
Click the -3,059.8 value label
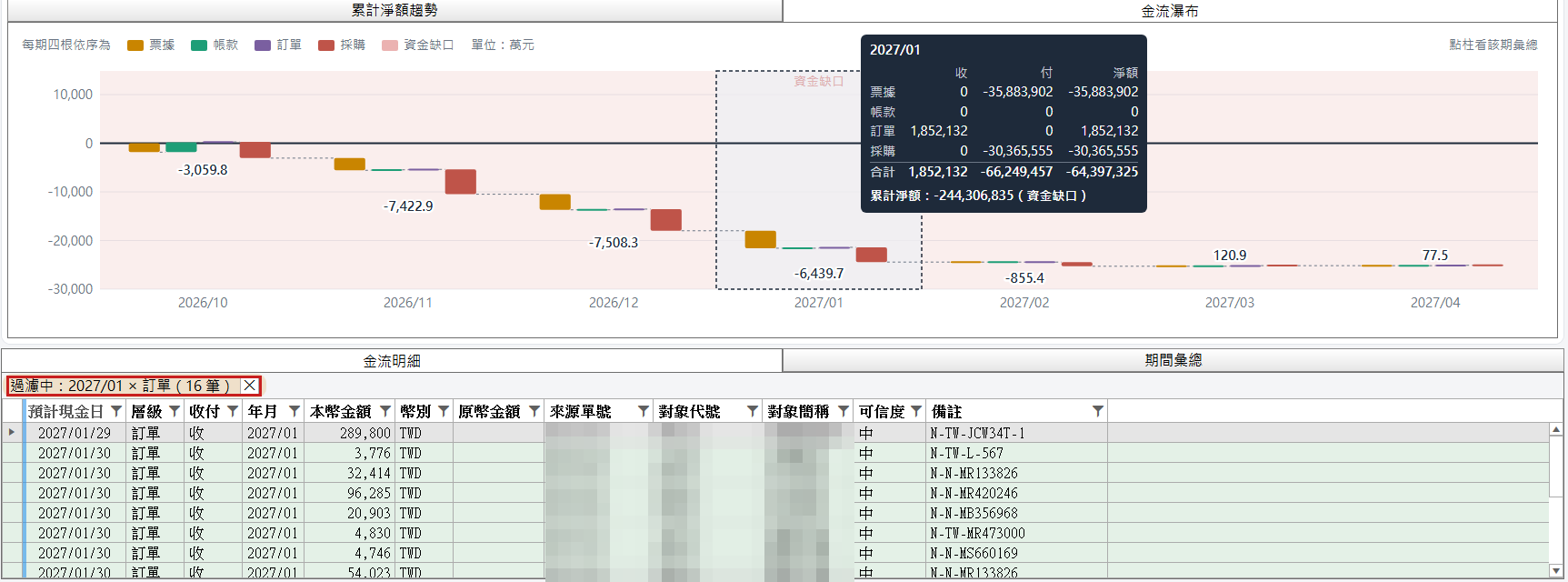tap(203, 170)
